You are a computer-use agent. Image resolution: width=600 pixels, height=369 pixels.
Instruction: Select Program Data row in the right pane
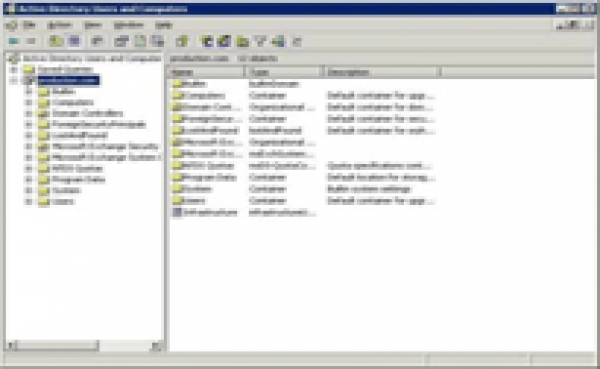coord(302,178)
